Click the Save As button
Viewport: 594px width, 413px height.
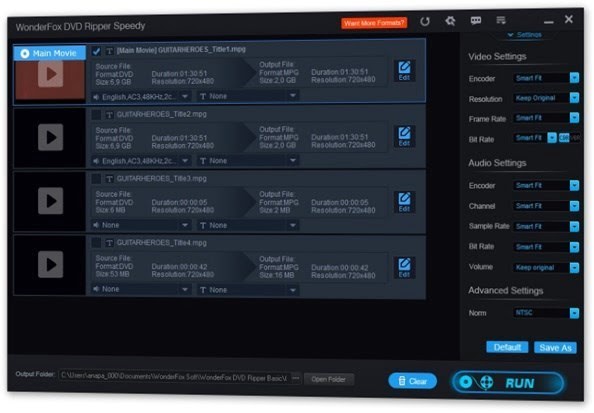coord(555,347)
